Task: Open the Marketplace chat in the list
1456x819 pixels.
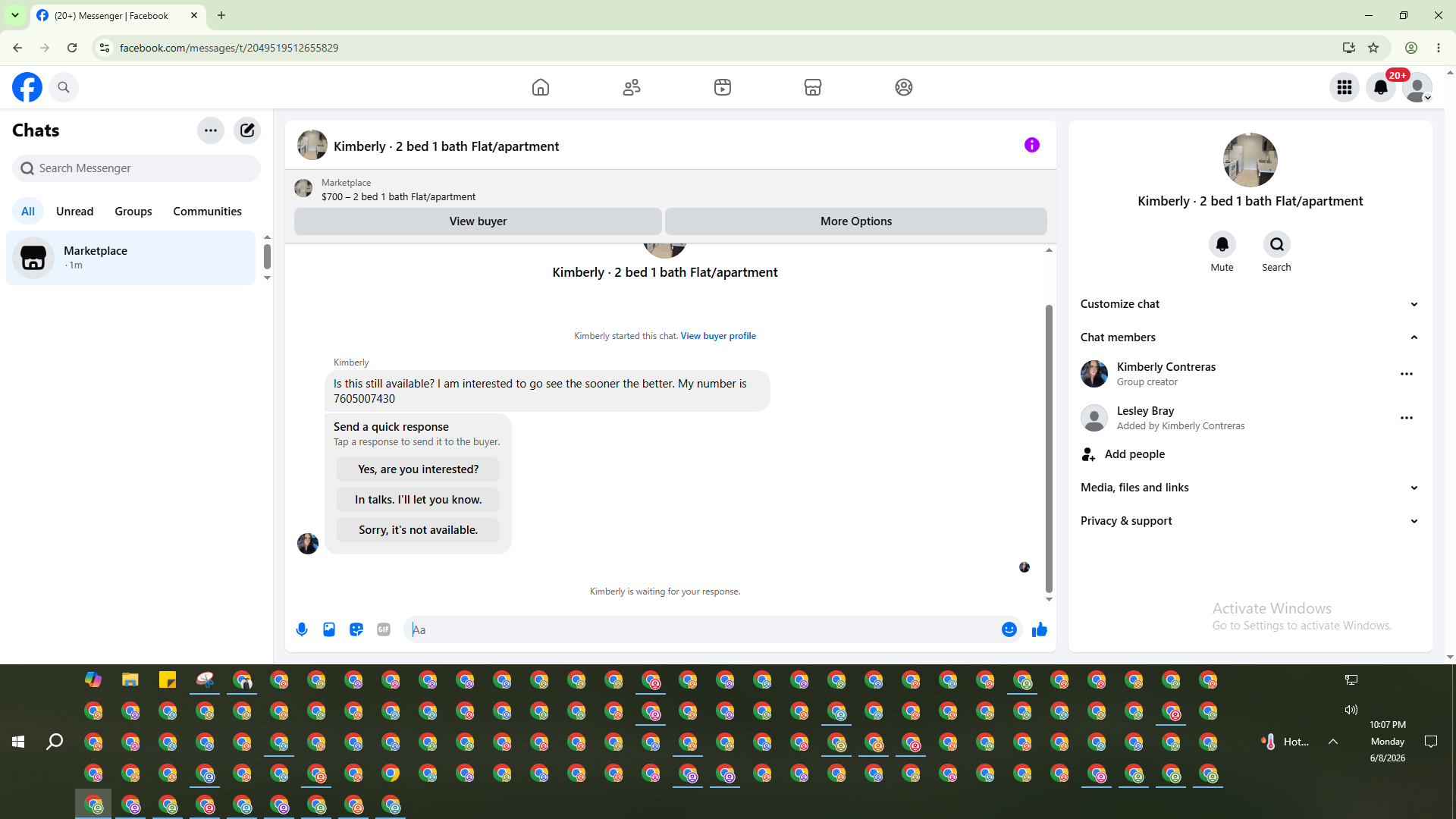Action: pyautogui.click(x=131, y=258)
